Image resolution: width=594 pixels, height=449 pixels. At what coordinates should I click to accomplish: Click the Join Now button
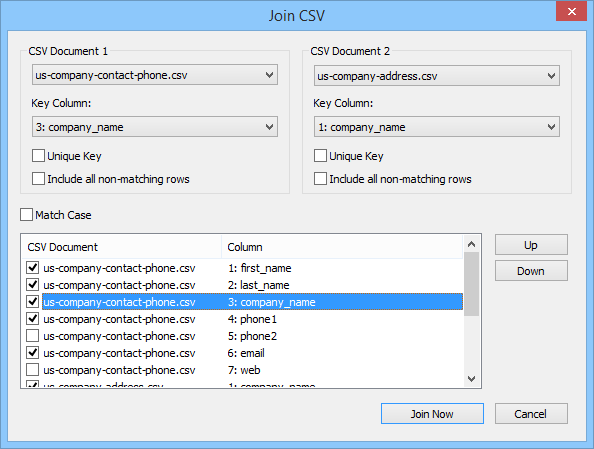click(432, 413)
